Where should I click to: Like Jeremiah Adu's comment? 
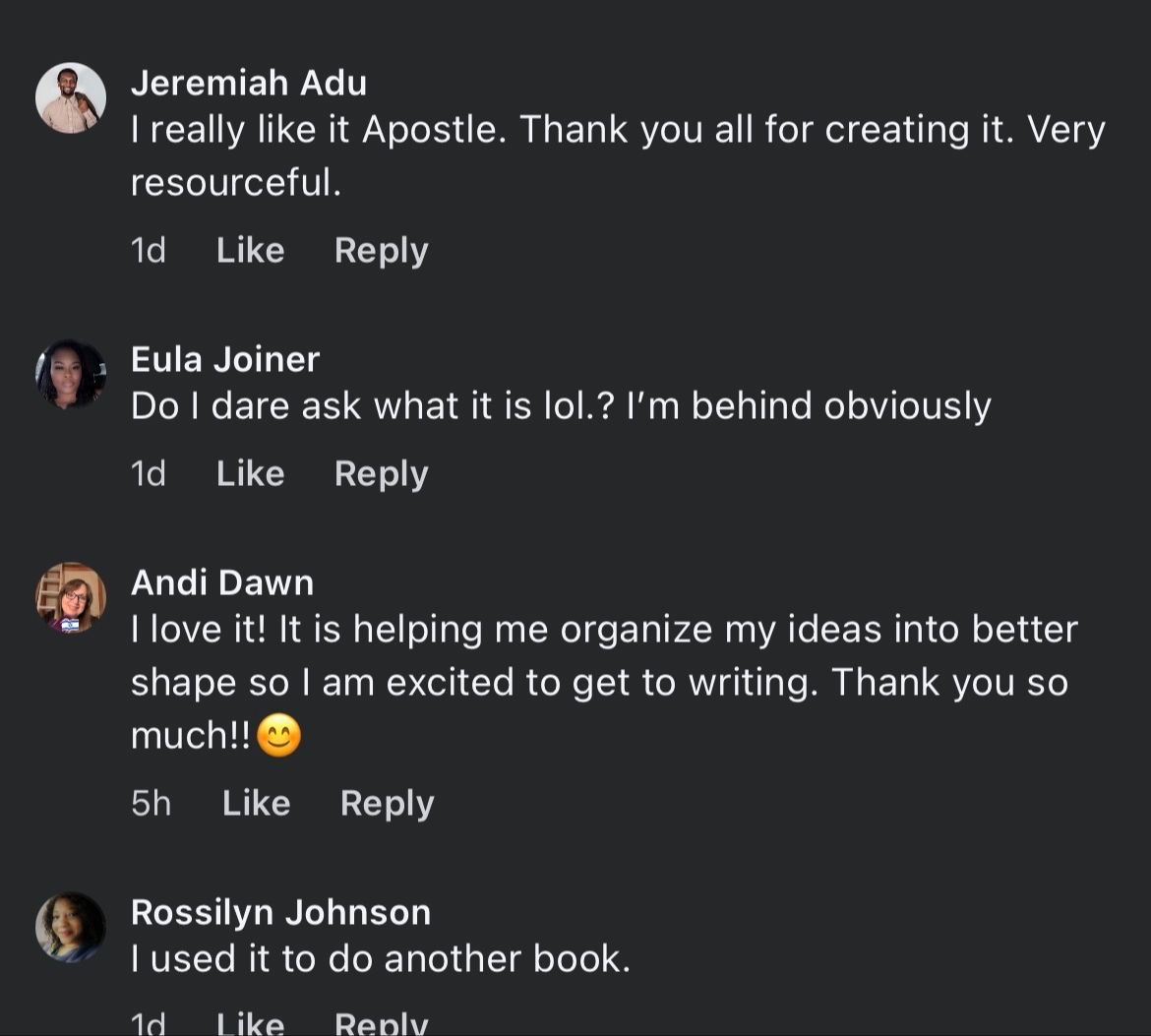[250, 251]
